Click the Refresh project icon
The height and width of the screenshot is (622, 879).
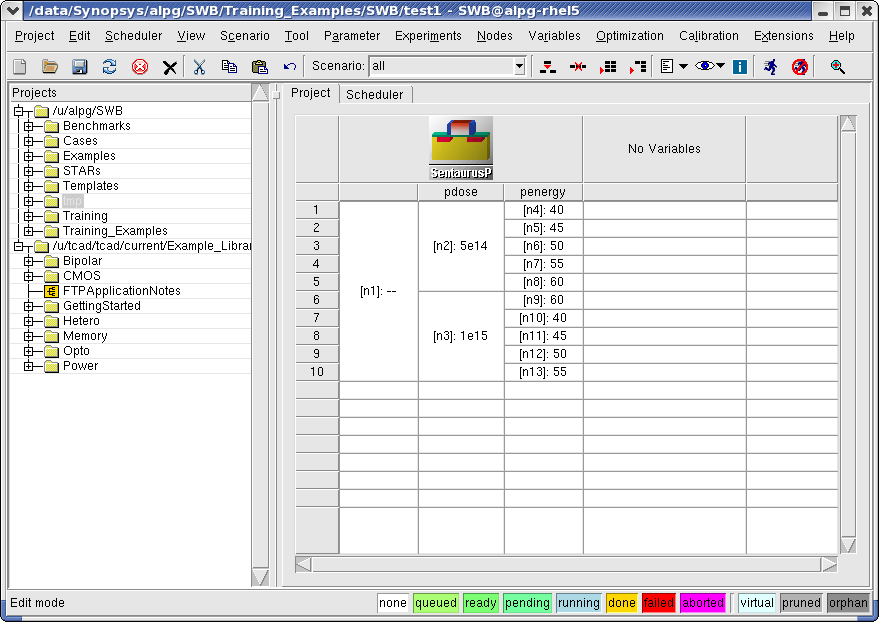click(110, 67)
